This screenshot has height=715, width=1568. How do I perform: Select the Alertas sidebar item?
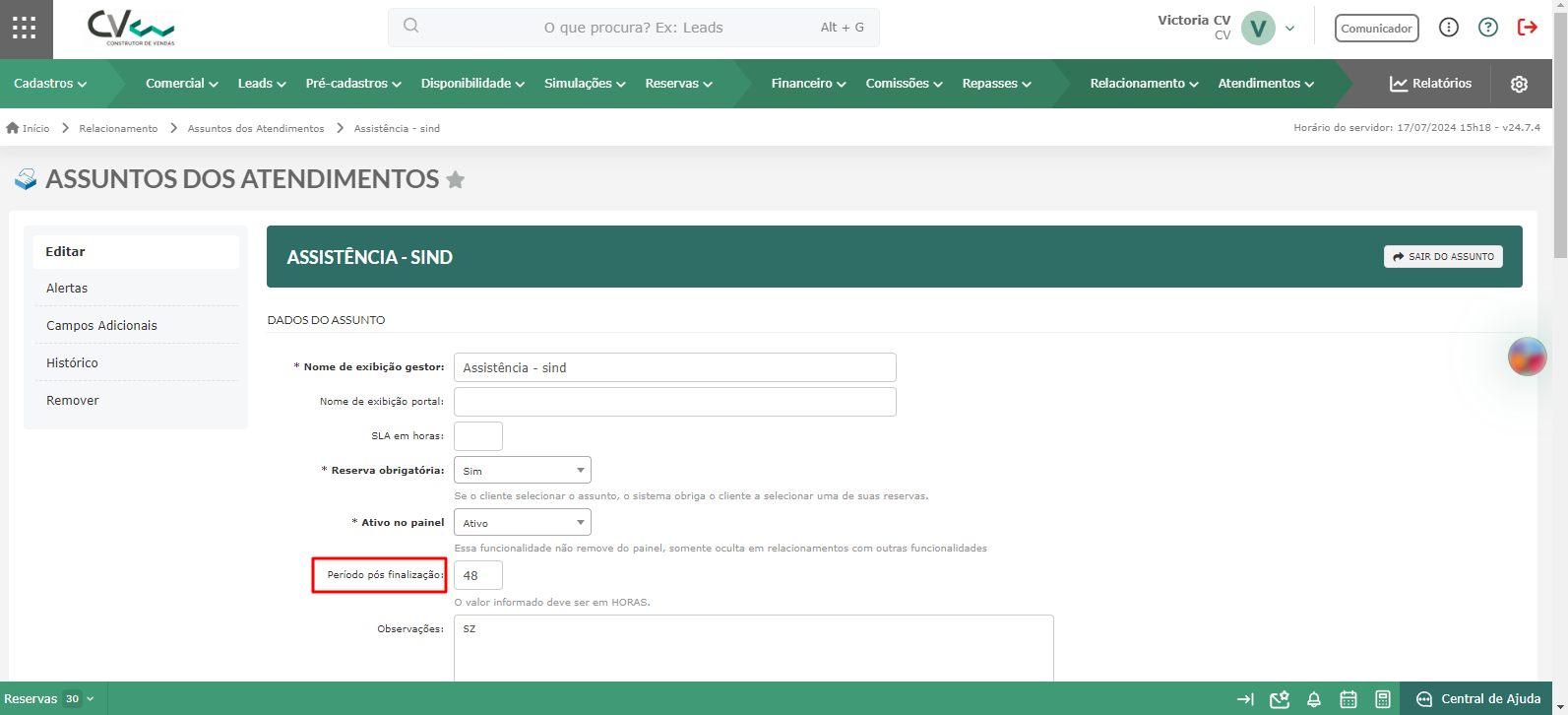coord(136,288)
